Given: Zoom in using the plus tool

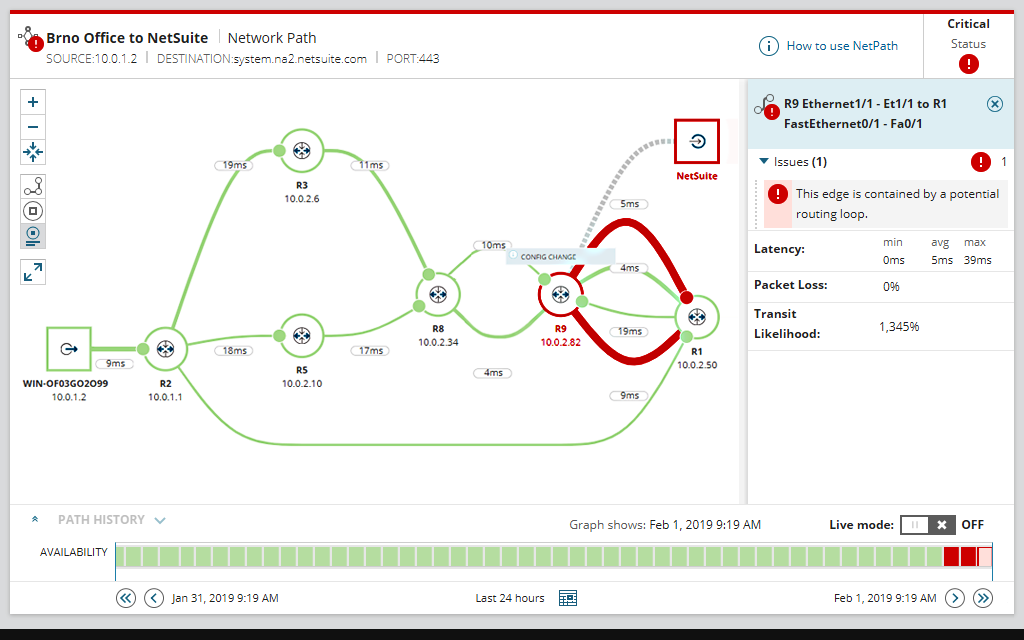Looking at the screenshot, I should click(x=33, y=101).
